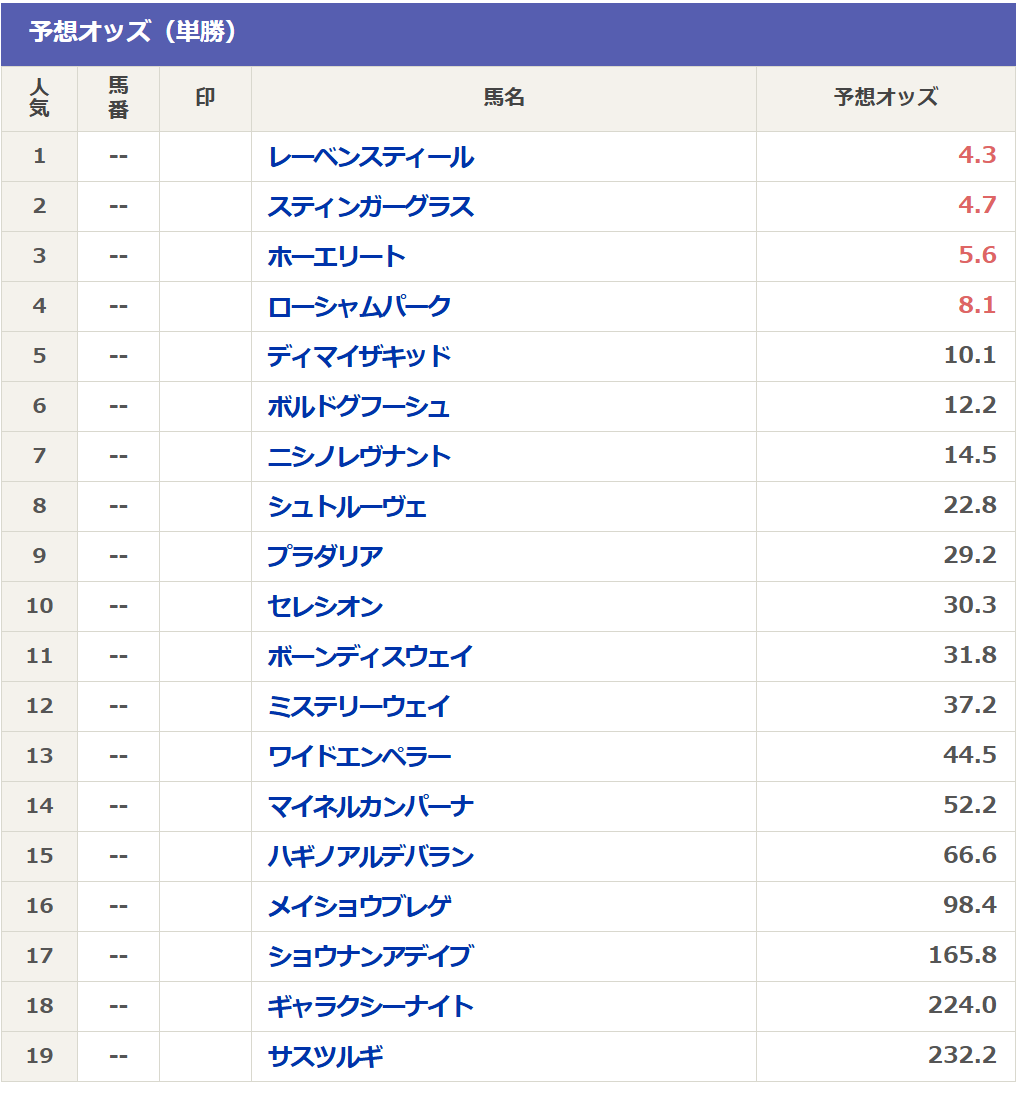The image size is (1023, 1093).
Task: Open the サスツルギ horse page
Action: coord(325,1057)
